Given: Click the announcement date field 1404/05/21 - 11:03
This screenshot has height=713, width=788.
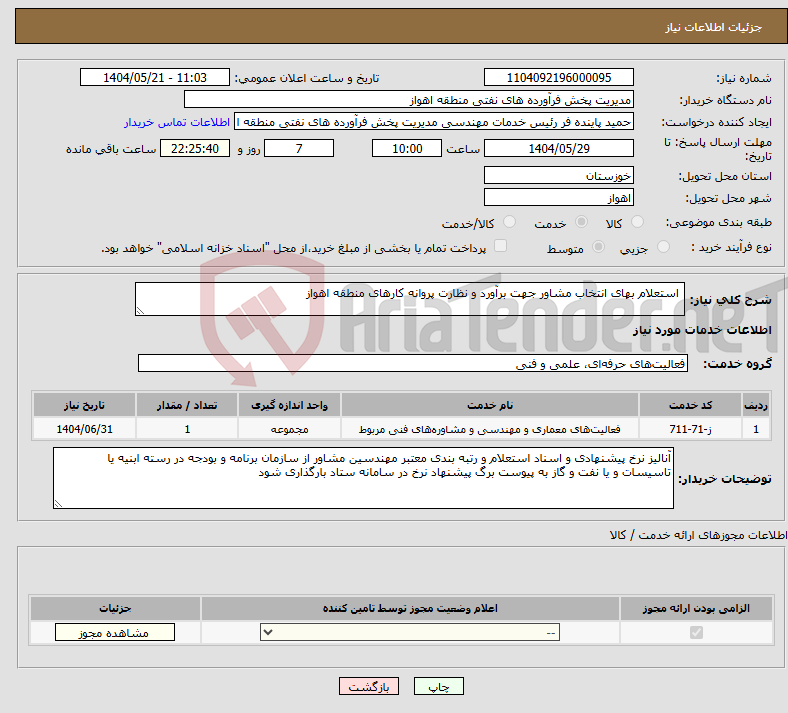Looking at the screenshot, I should [155, 77].
